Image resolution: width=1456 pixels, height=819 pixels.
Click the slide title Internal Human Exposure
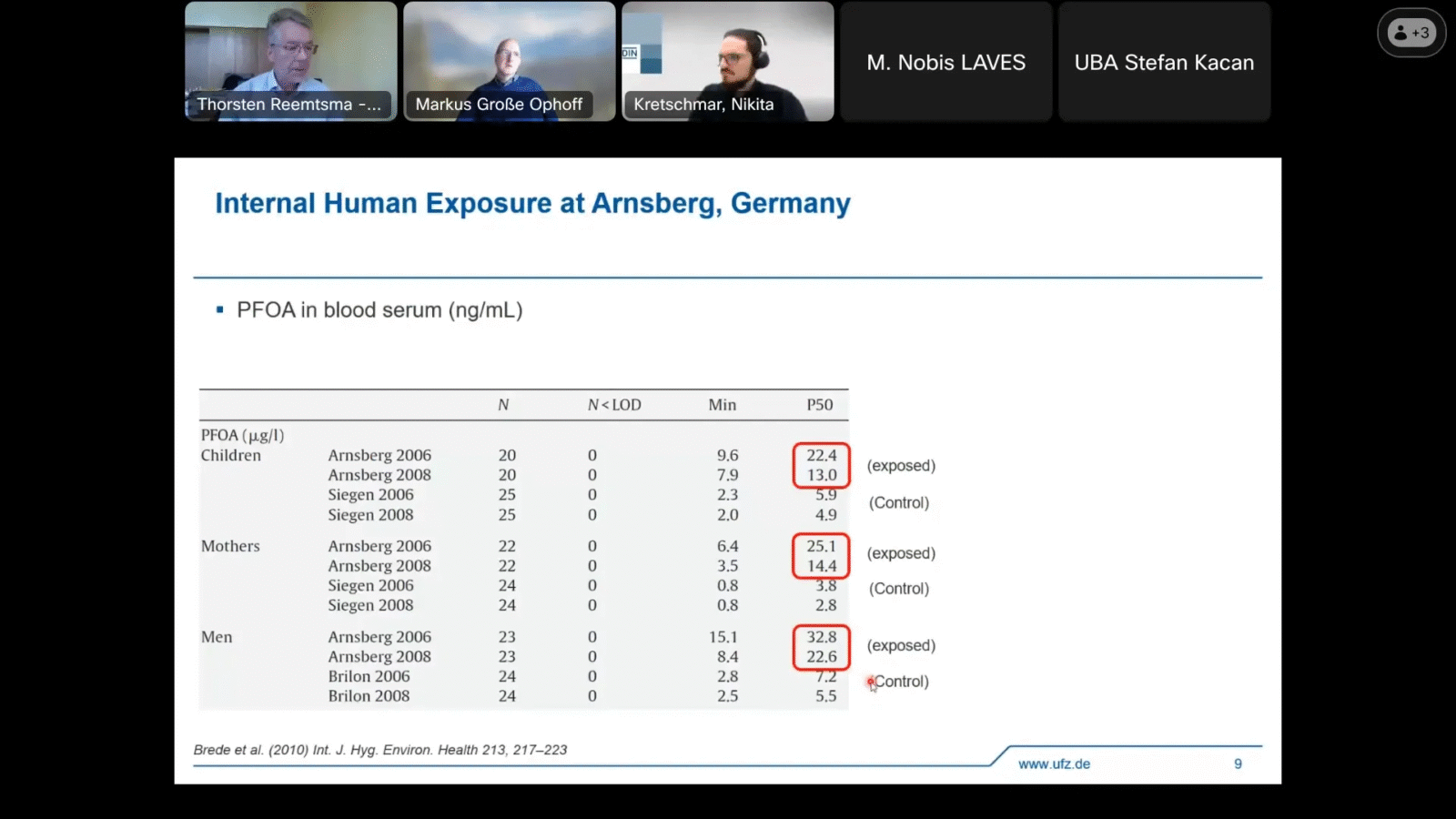[x=532, y=203]
